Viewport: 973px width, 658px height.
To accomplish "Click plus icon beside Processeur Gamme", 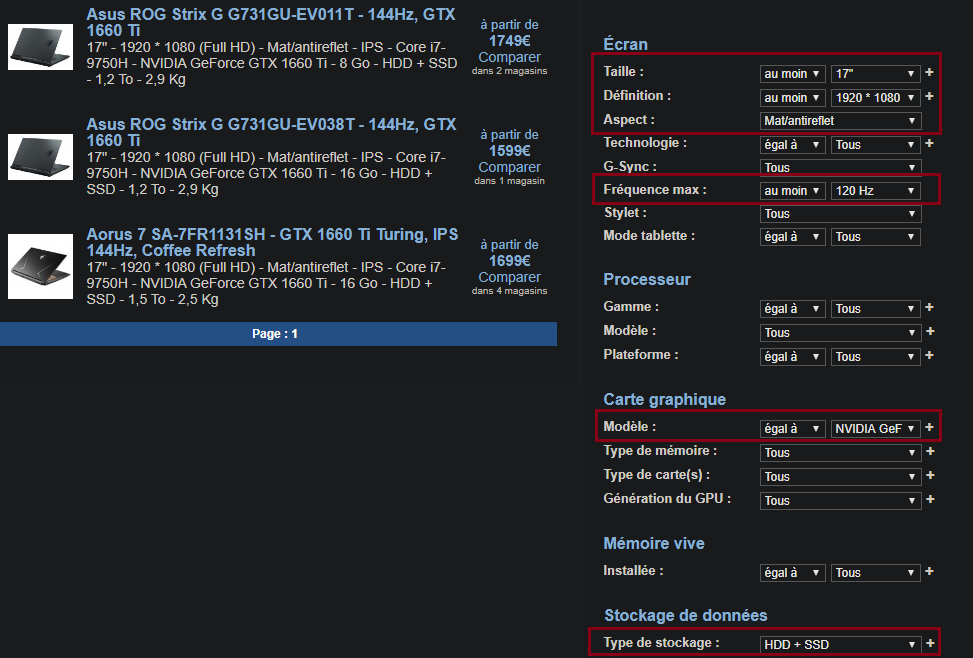I will tap(929, 307).
